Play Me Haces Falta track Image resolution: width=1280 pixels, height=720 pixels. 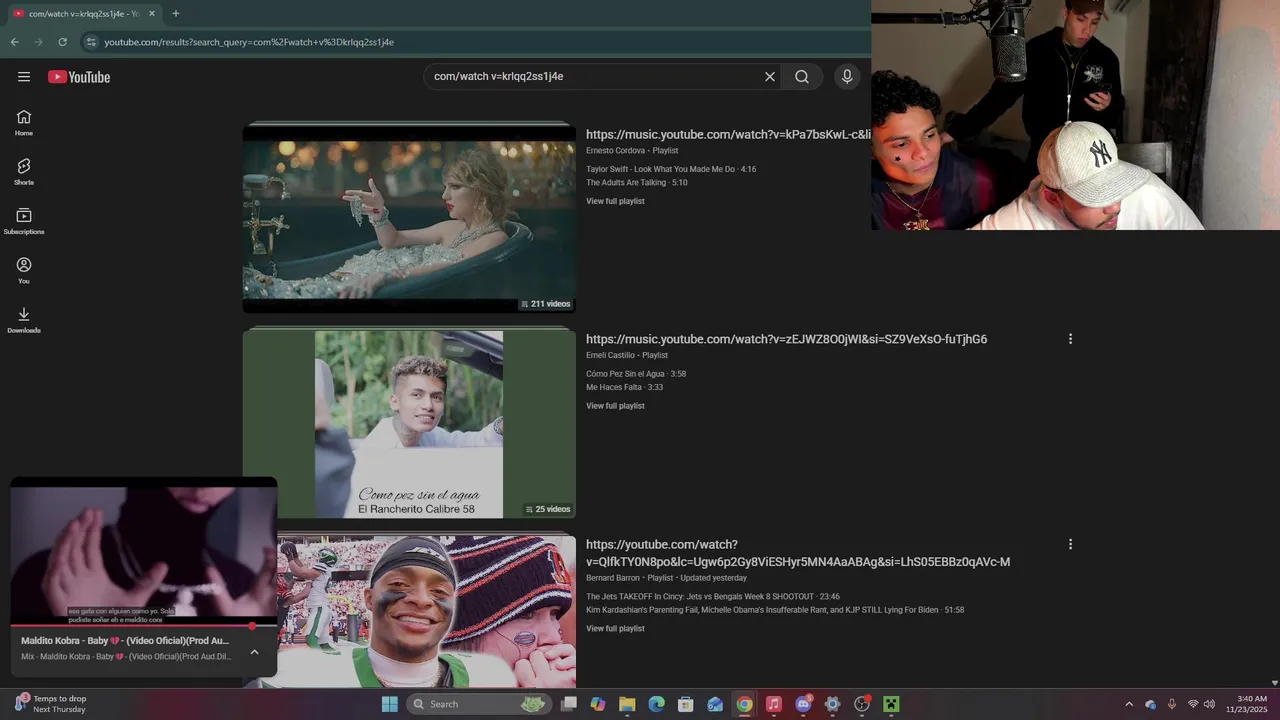[x=625, y=387]
